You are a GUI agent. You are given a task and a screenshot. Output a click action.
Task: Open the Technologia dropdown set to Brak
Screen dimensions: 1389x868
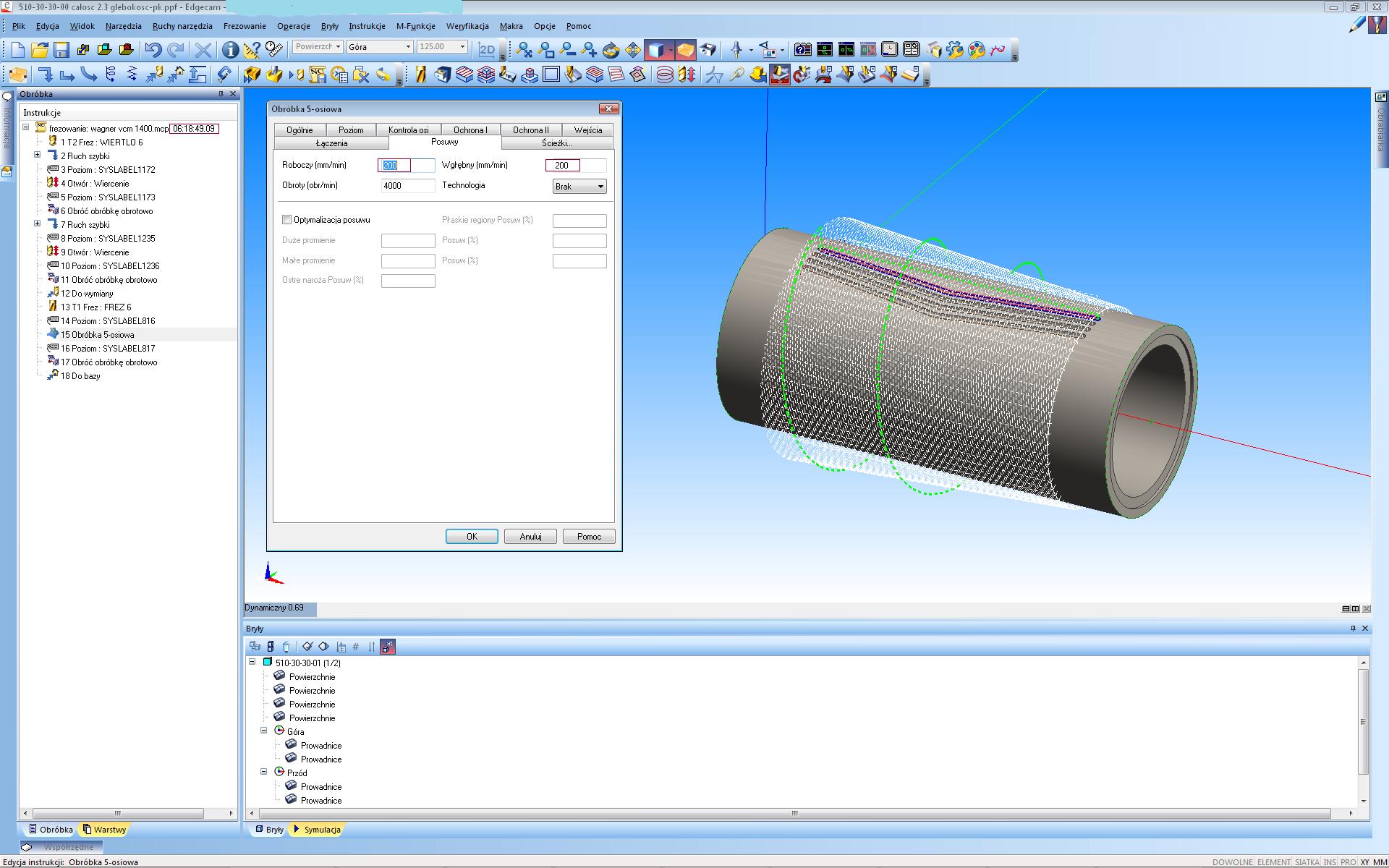(x=579, y=187)
